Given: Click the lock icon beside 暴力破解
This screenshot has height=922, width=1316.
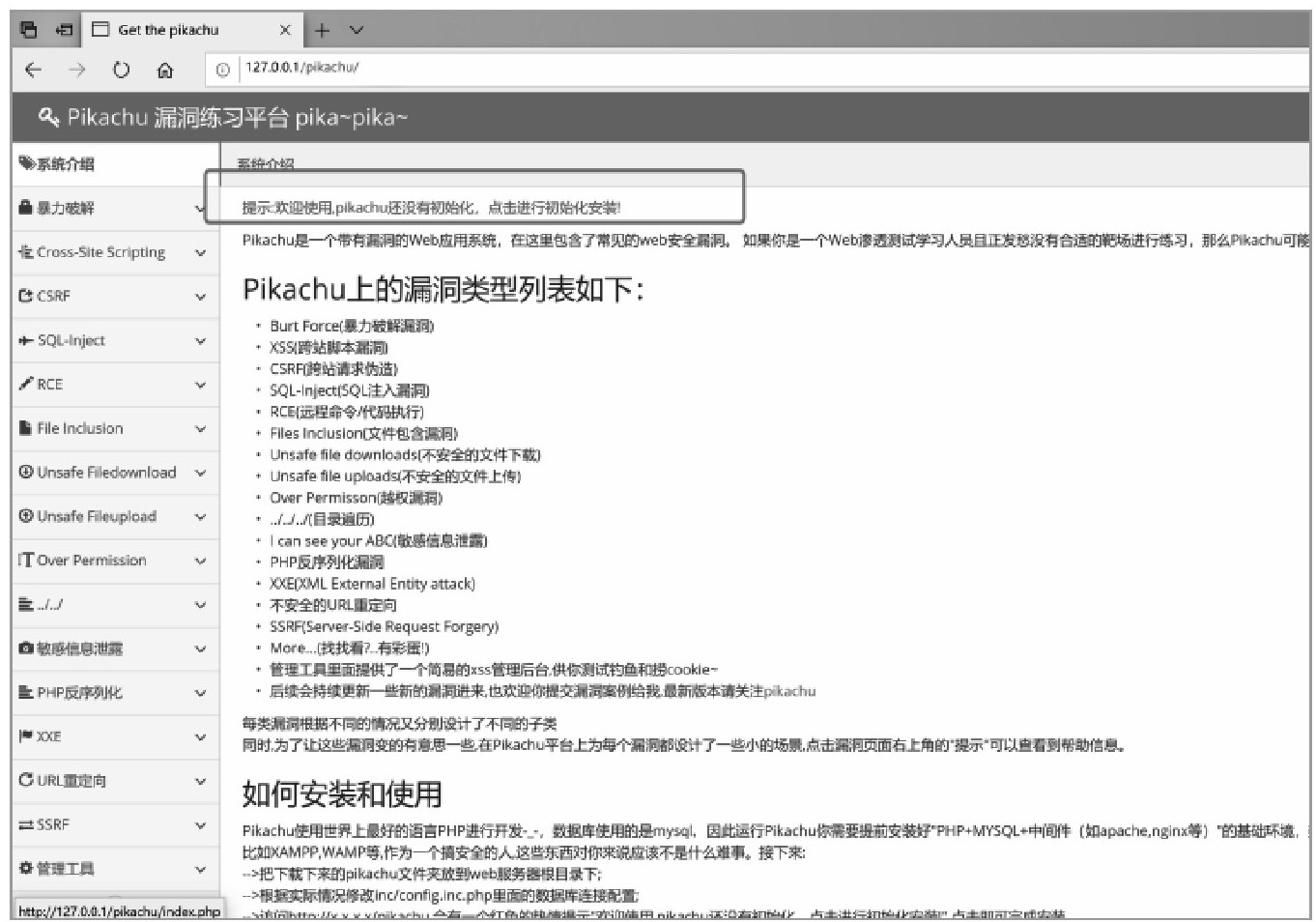Looking at the screenshot, I should pos(26,208).
